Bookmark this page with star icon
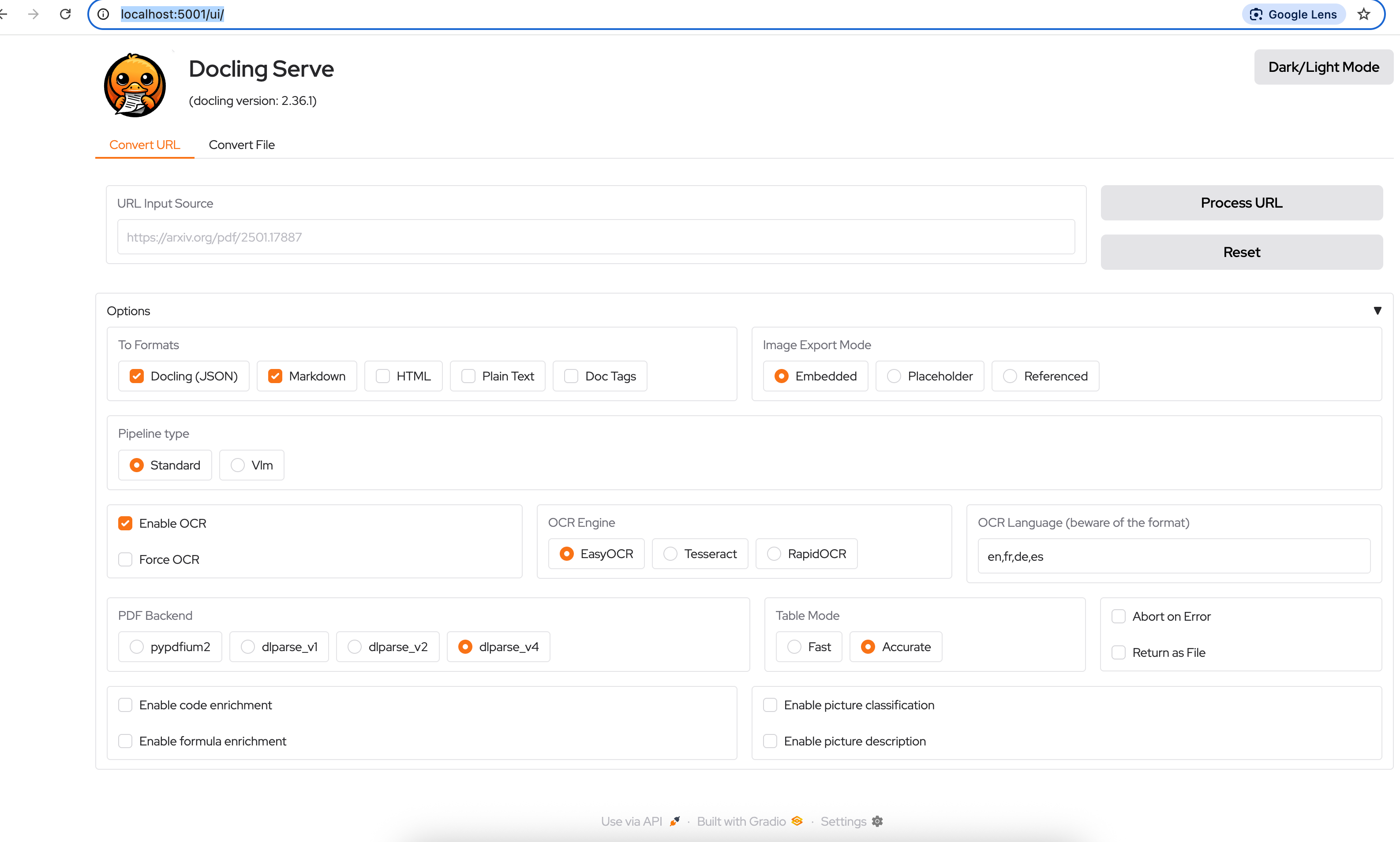The height and width of the screenshot is (842, 1400). pos(1364,14)
